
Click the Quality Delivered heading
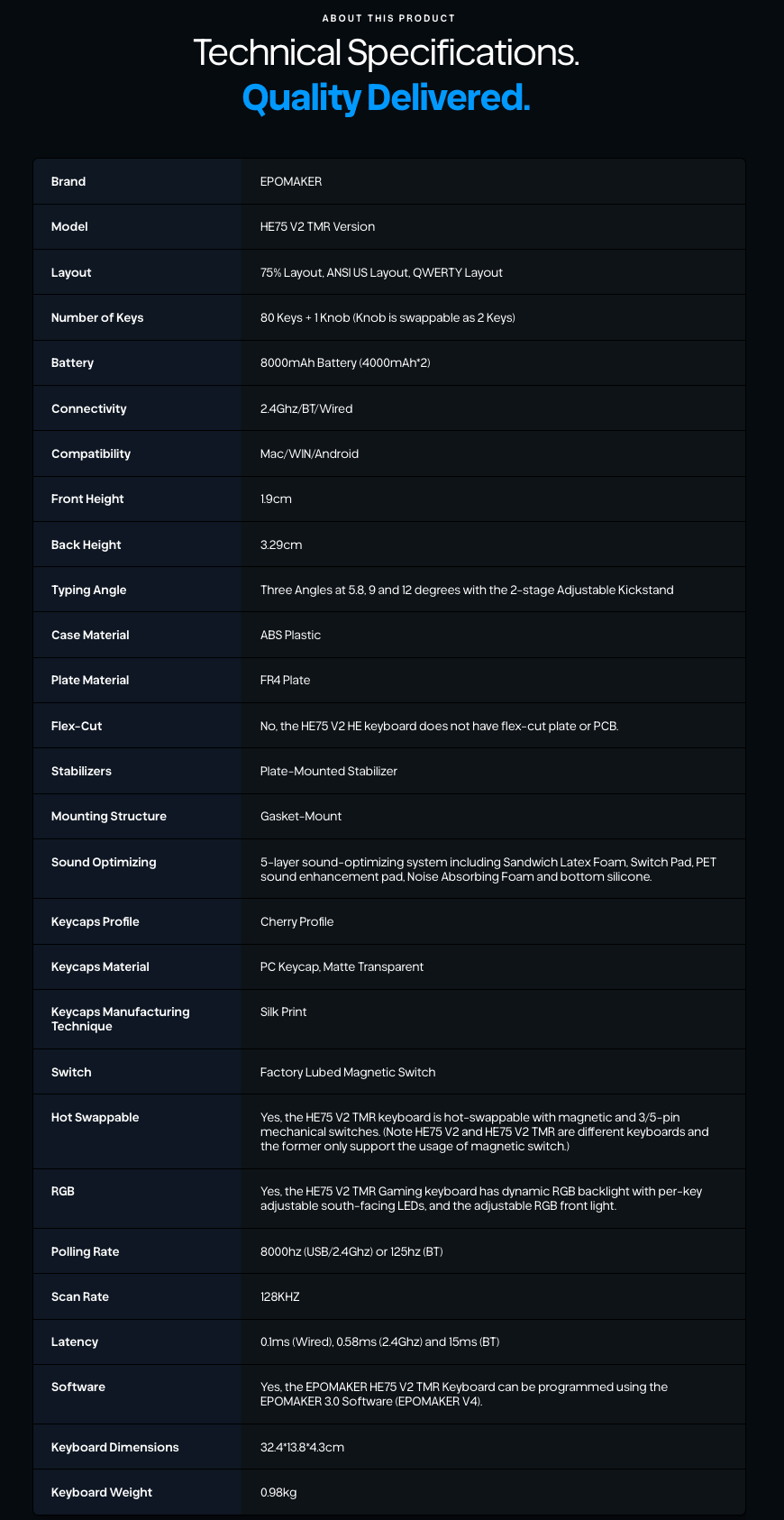[387, 97]
